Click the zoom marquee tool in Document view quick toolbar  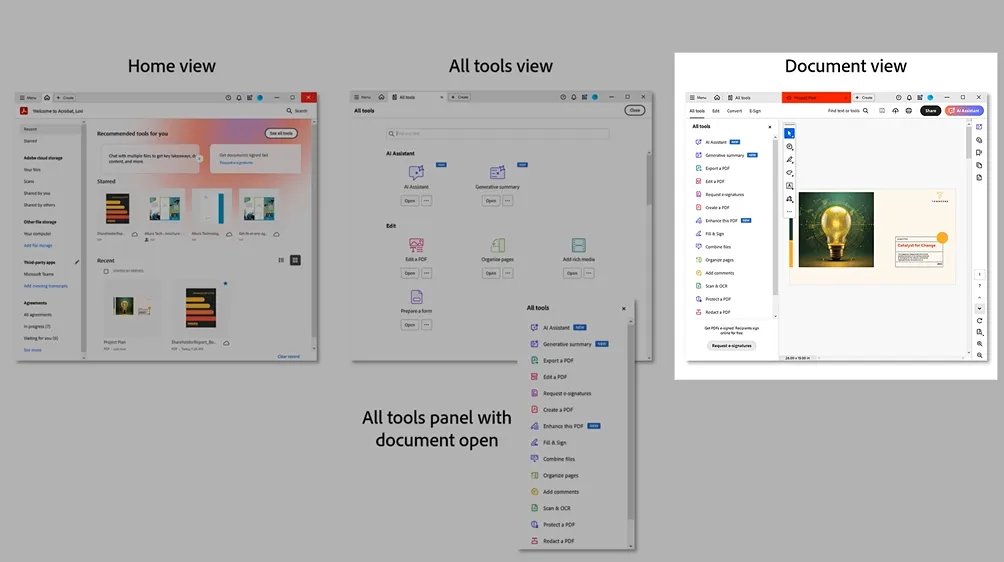pyautogui.click(x=789, y=147)
